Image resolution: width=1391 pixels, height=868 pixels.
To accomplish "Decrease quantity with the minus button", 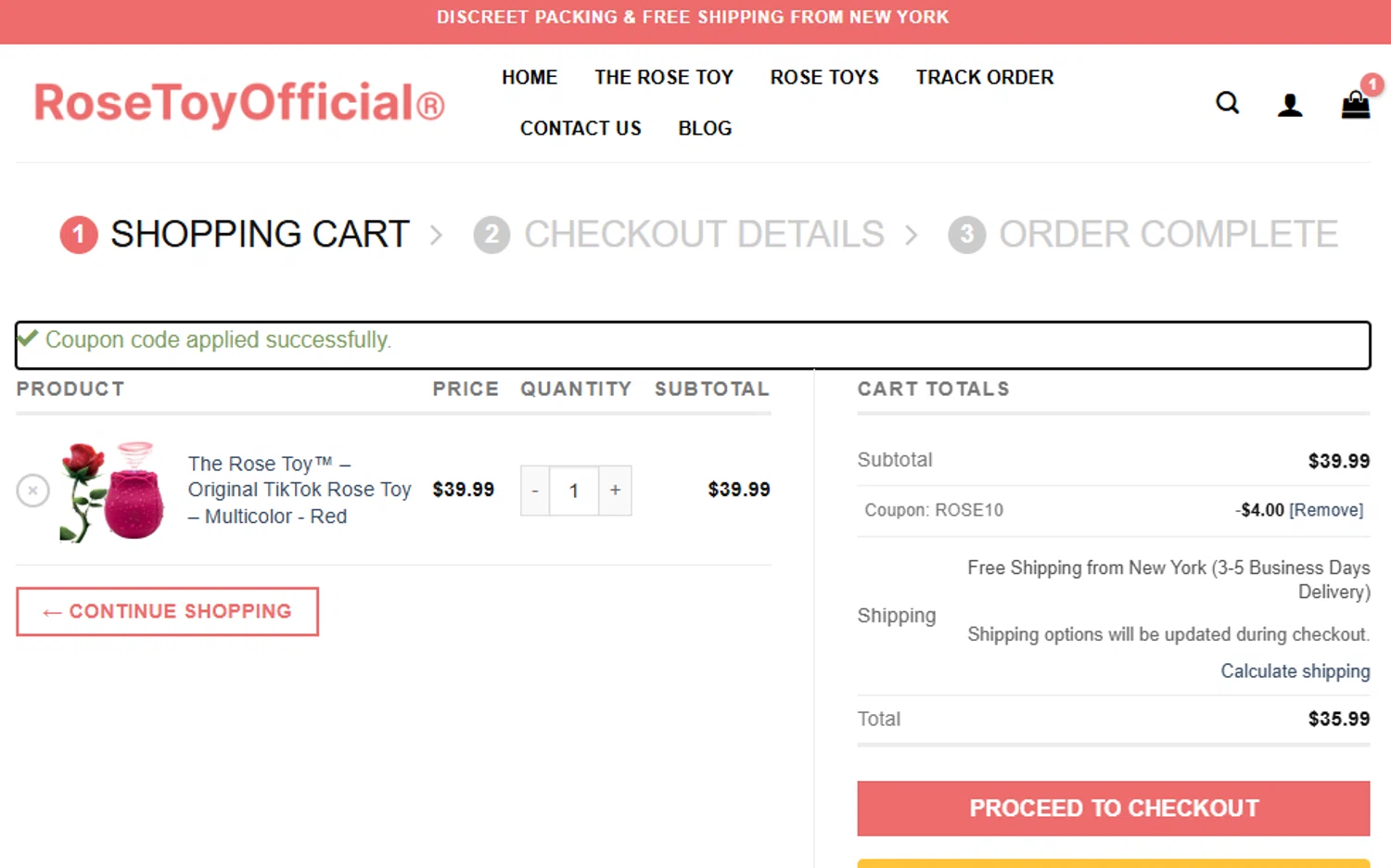I will (535, 491).
